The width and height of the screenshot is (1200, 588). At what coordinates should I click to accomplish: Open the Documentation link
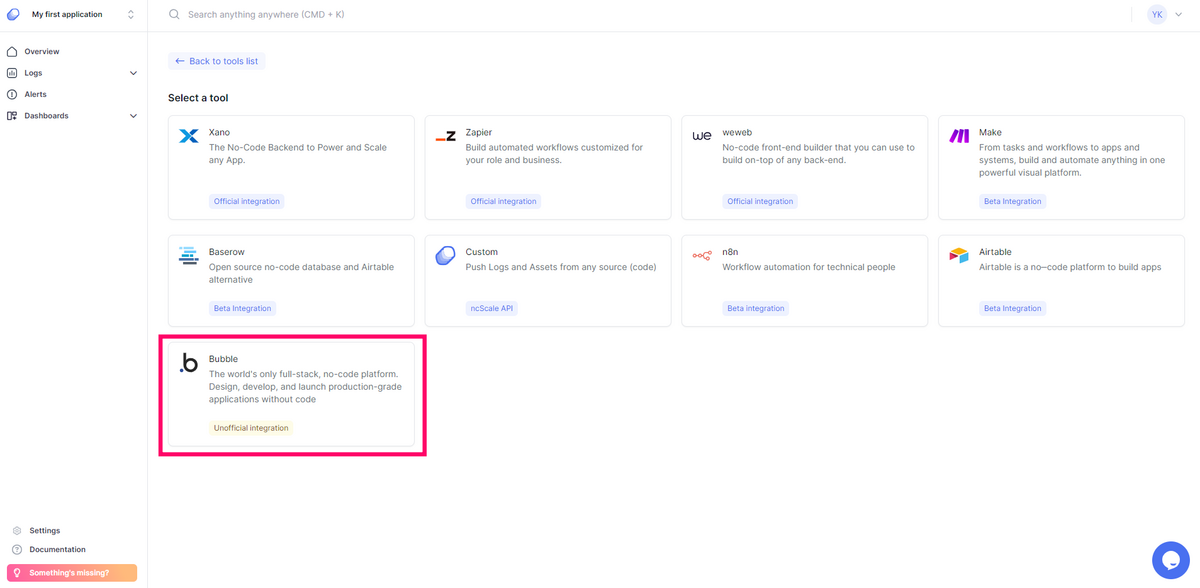tap(58, 550)
